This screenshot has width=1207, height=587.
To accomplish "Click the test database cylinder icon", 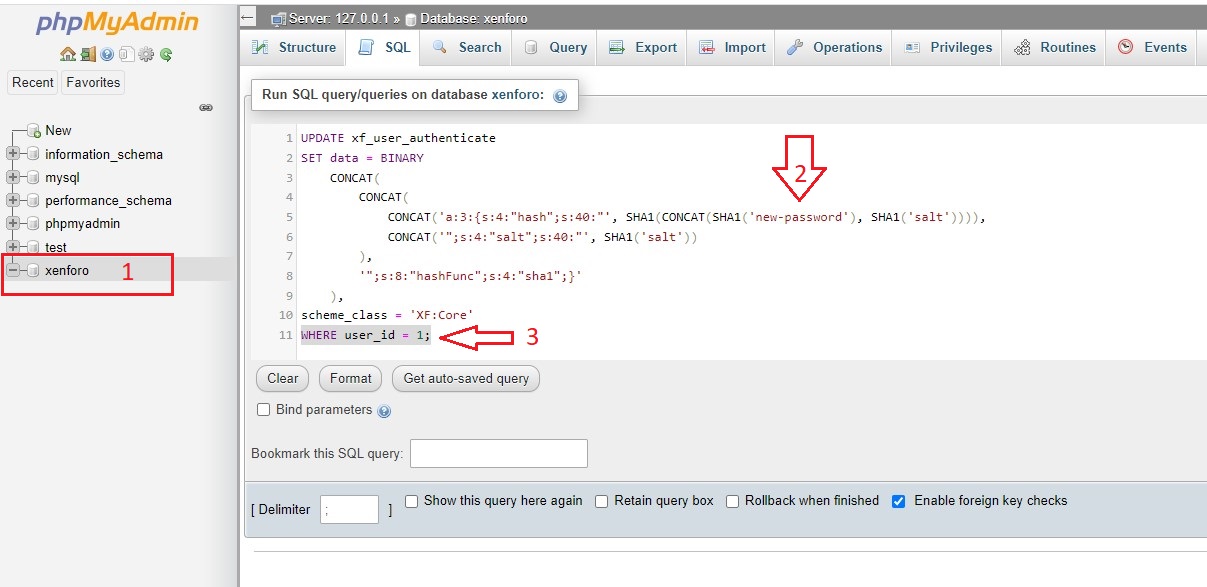I will (x=33, y=247).
